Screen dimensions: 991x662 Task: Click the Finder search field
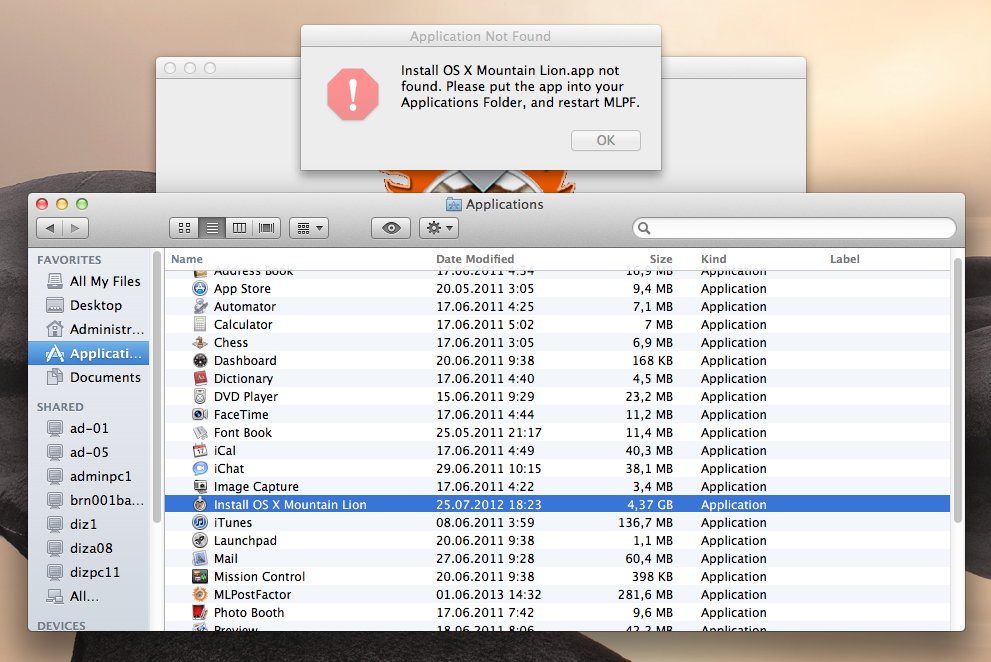click(x=794, y=228)
